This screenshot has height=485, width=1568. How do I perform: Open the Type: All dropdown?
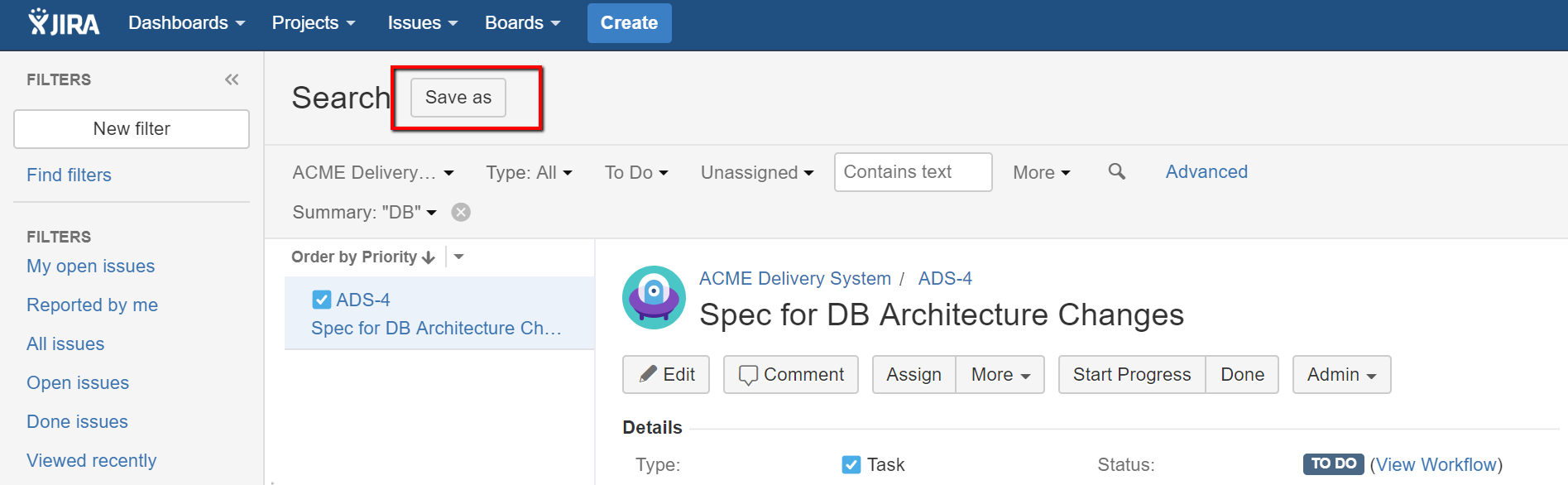(529, 172)
